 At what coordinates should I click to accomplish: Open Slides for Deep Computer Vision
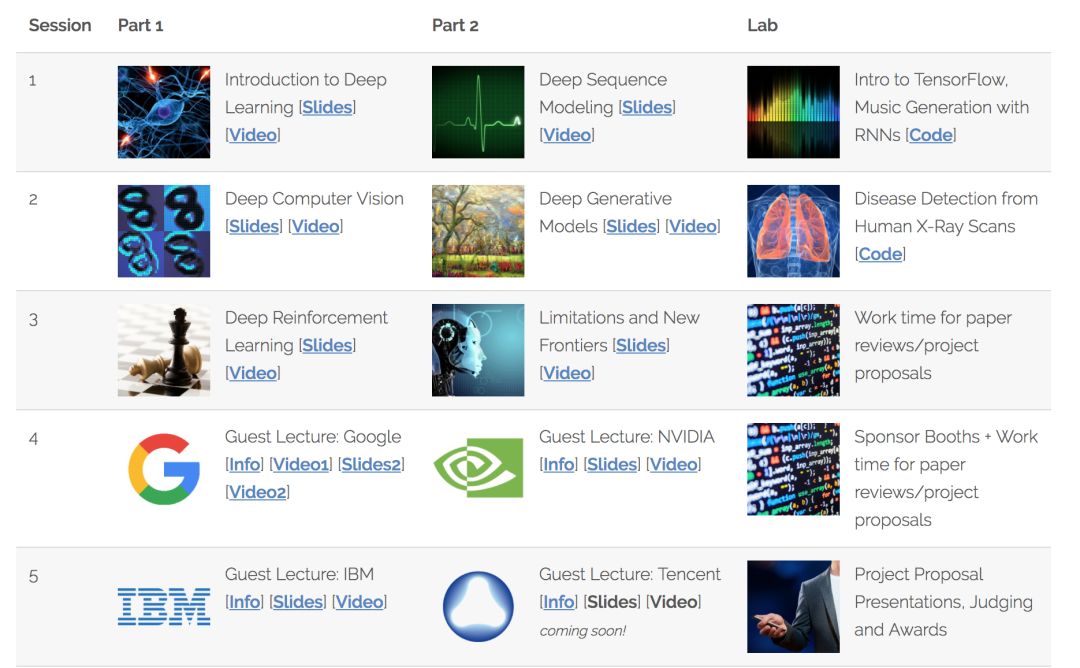[x=254, y=226]
